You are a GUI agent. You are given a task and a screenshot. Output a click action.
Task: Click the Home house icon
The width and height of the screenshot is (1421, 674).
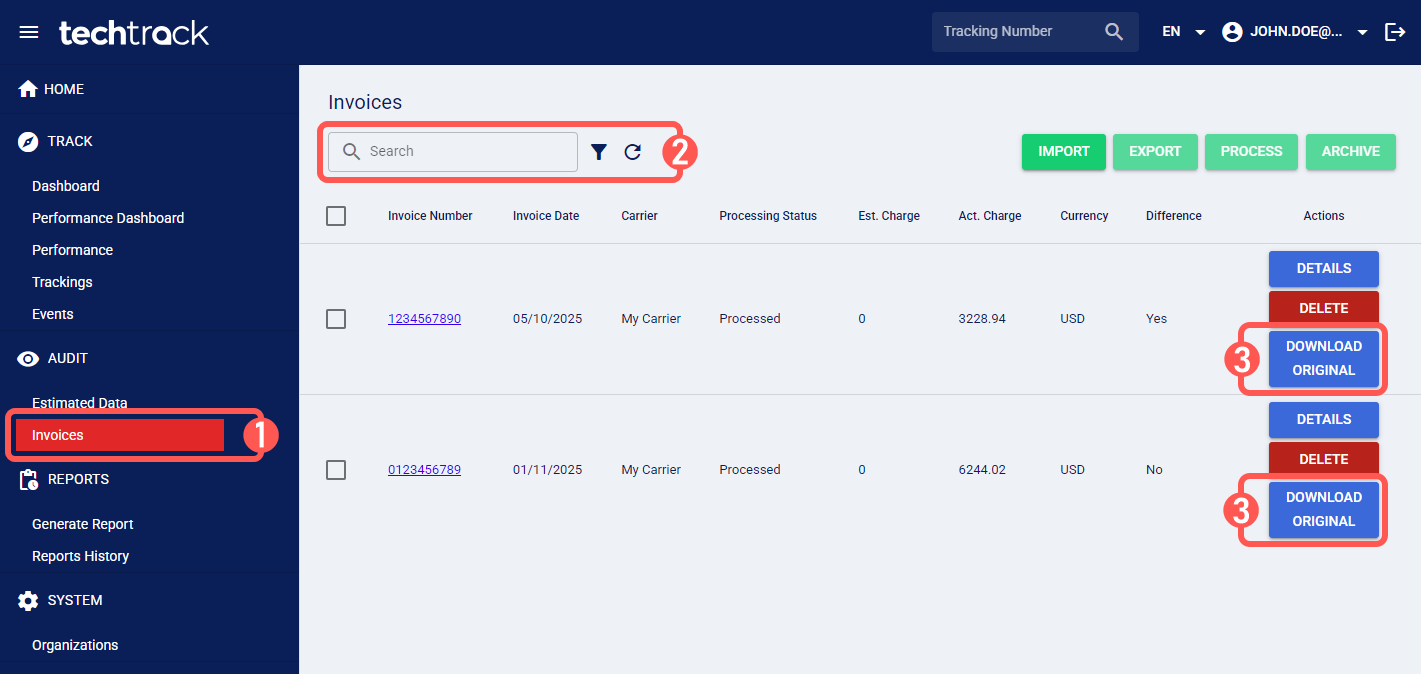(28, 89)
